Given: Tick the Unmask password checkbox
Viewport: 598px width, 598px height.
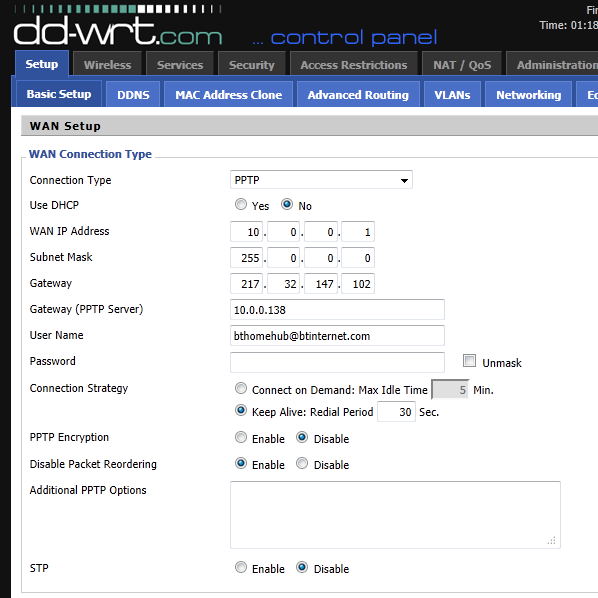Looking at the screenshot, I should [469, 360].
